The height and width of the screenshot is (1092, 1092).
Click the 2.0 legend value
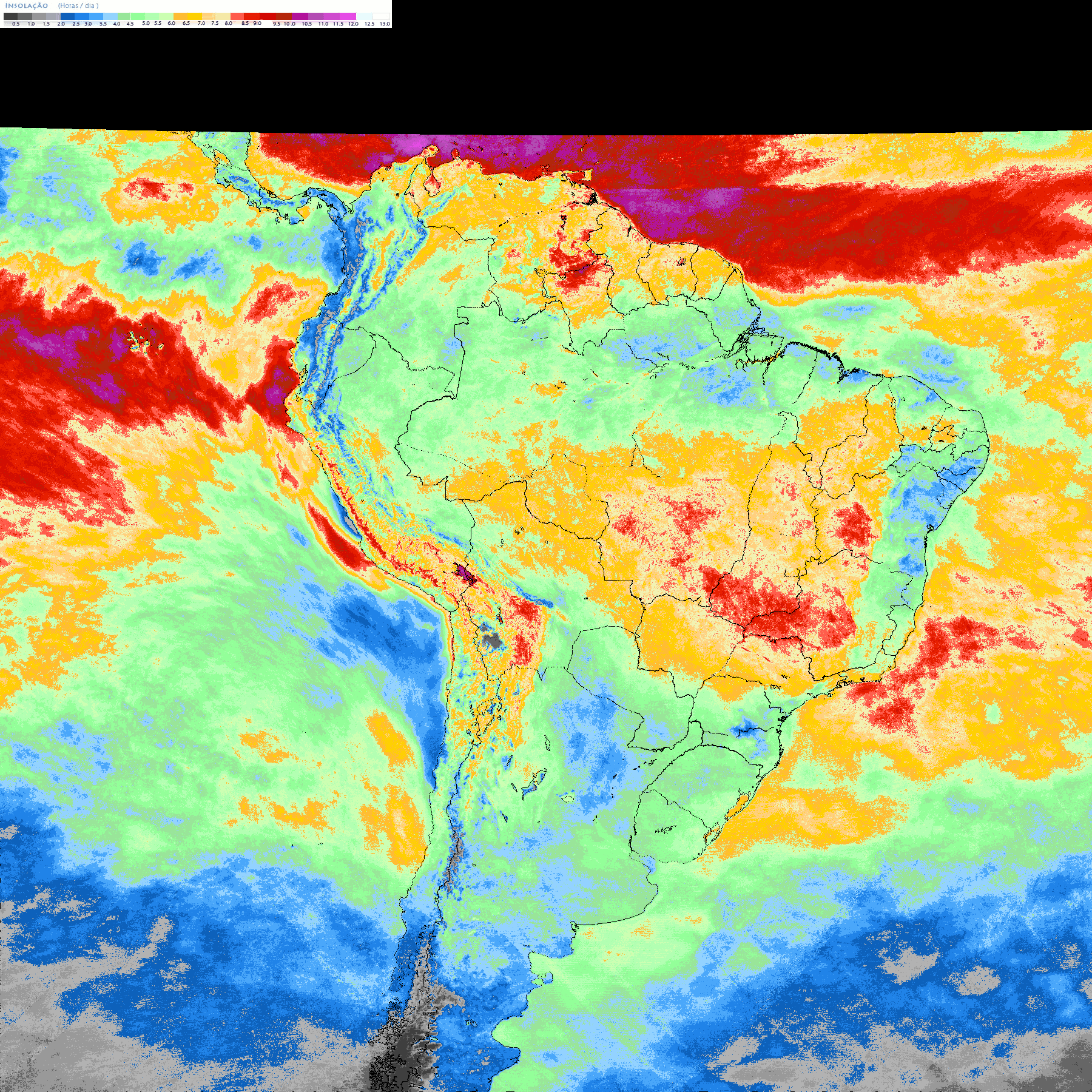[61, 24]
